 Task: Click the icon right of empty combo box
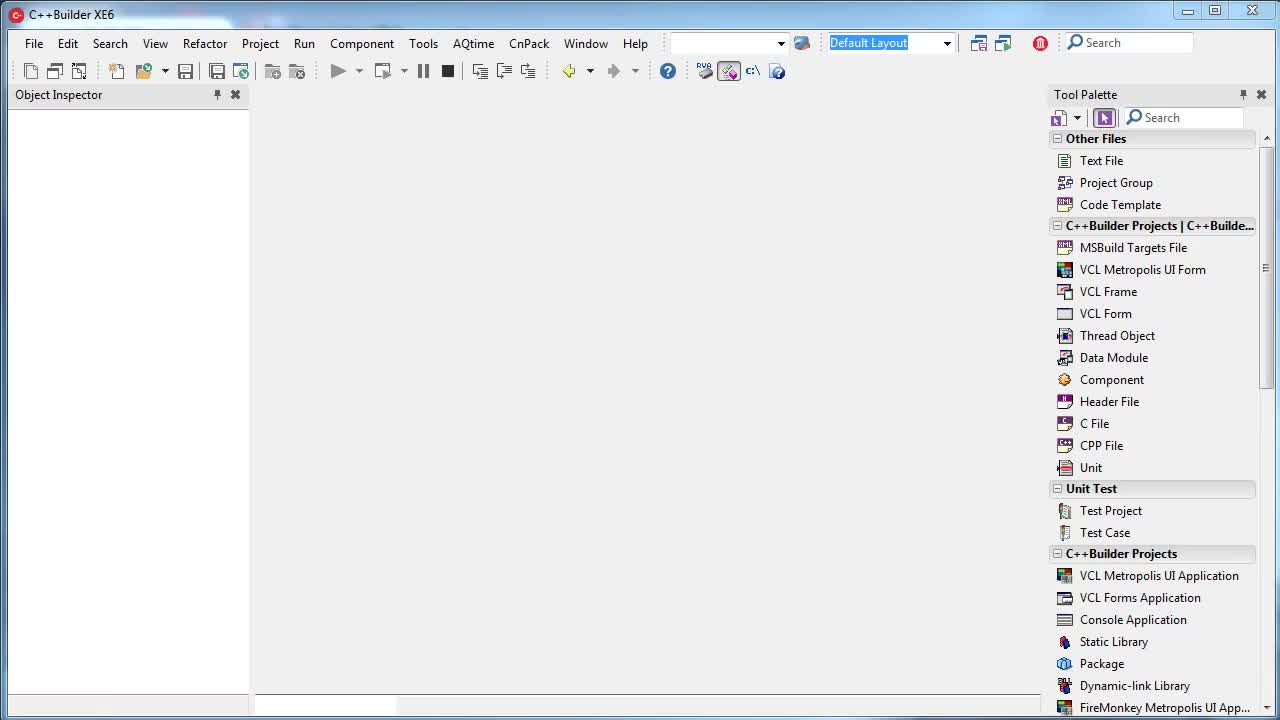point(801,43)
